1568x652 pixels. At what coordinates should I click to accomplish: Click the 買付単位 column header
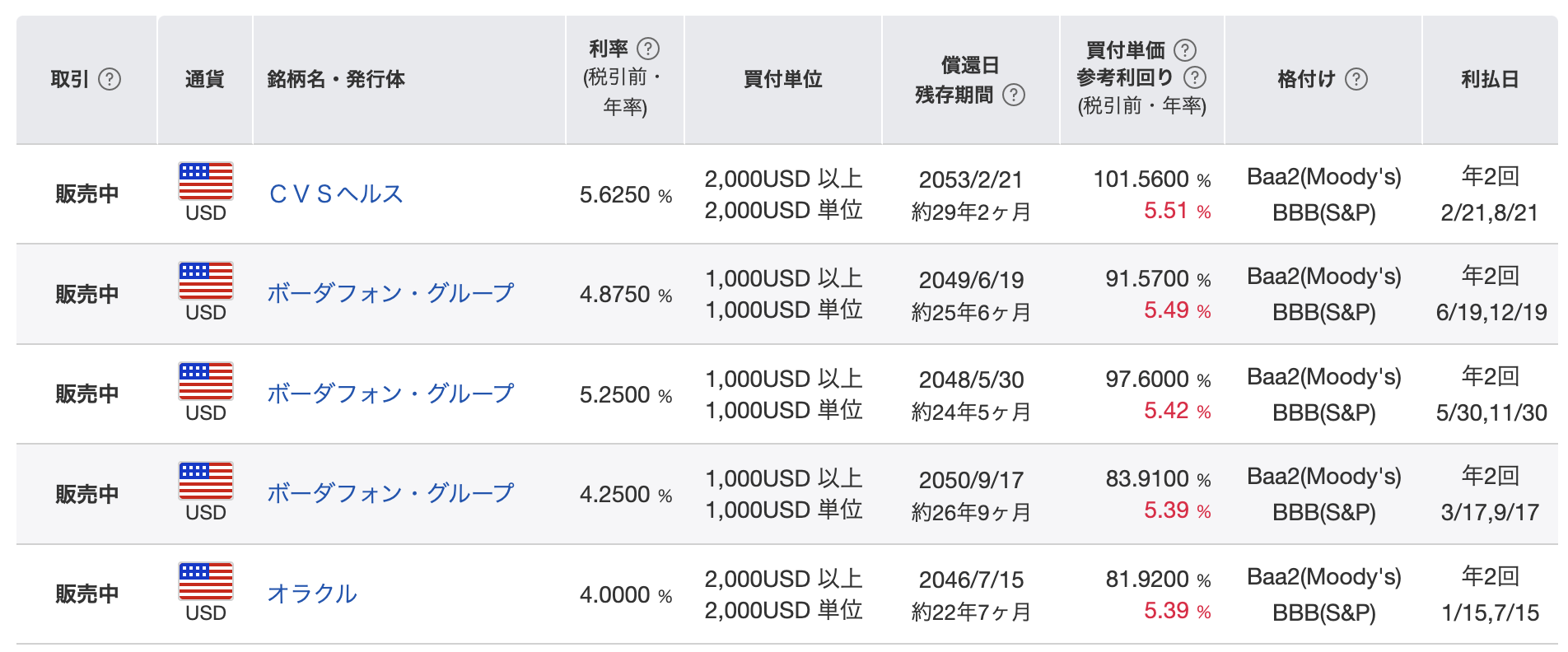click(782, 79)
